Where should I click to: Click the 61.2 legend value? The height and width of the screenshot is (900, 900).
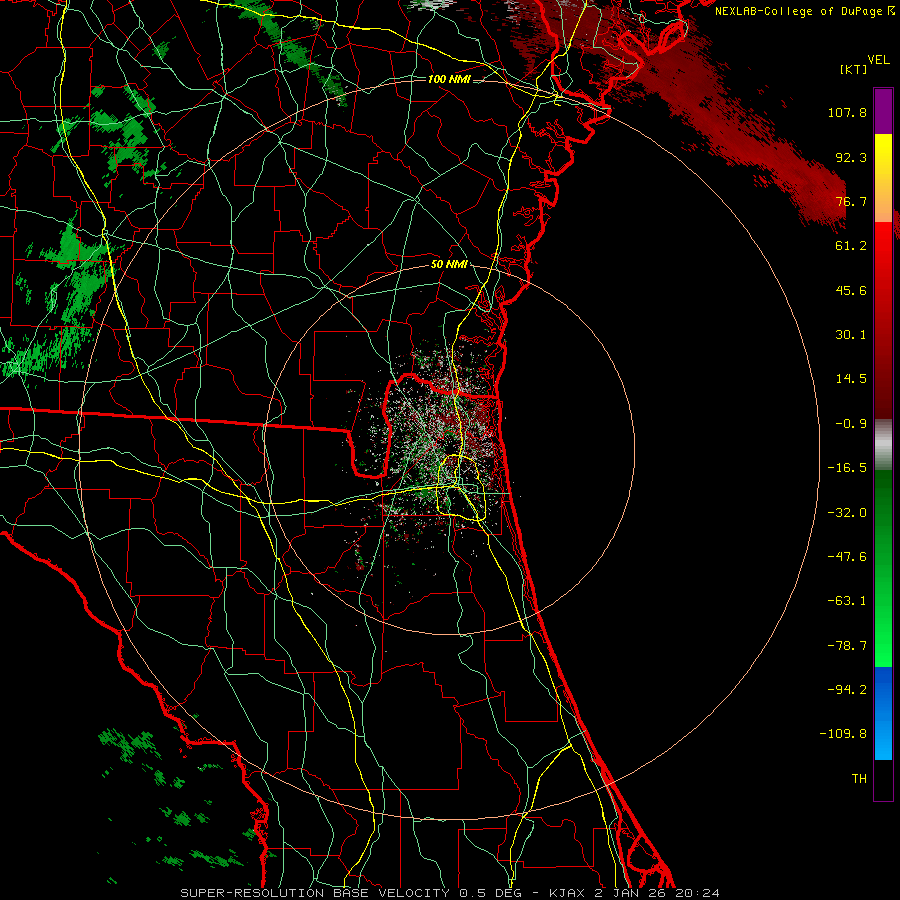[x=851, y=246]
